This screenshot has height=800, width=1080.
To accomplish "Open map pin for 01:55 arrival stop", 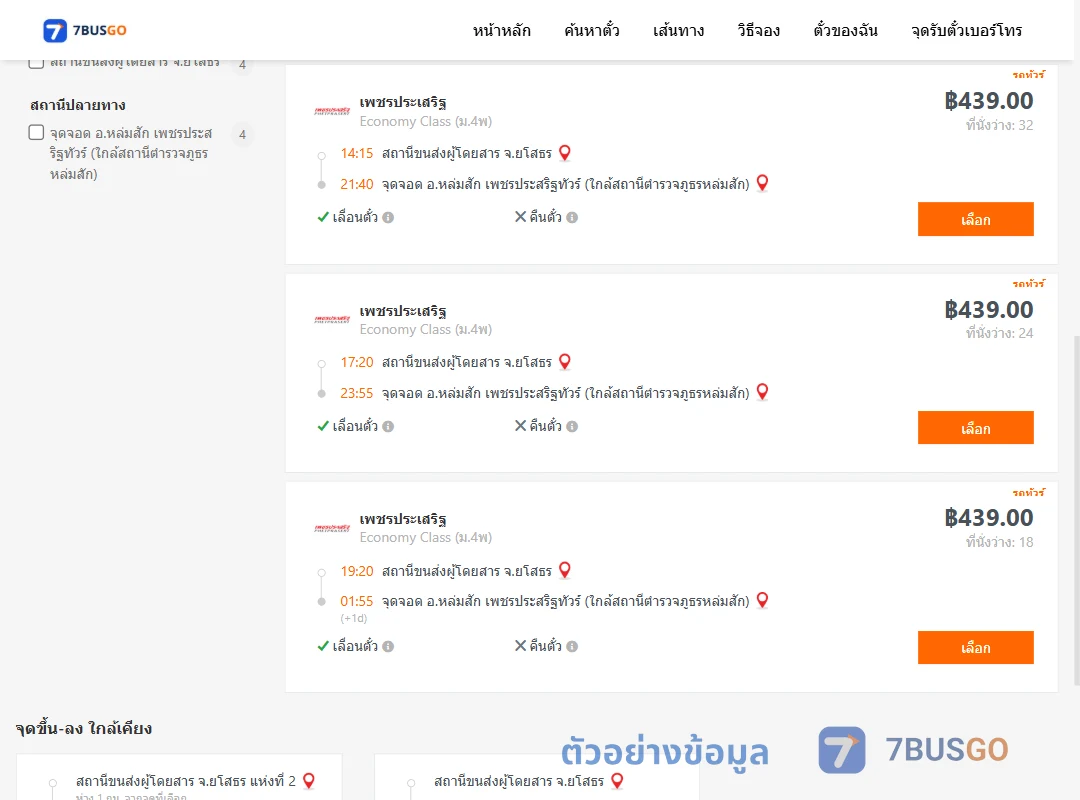I will coord(762,600).
